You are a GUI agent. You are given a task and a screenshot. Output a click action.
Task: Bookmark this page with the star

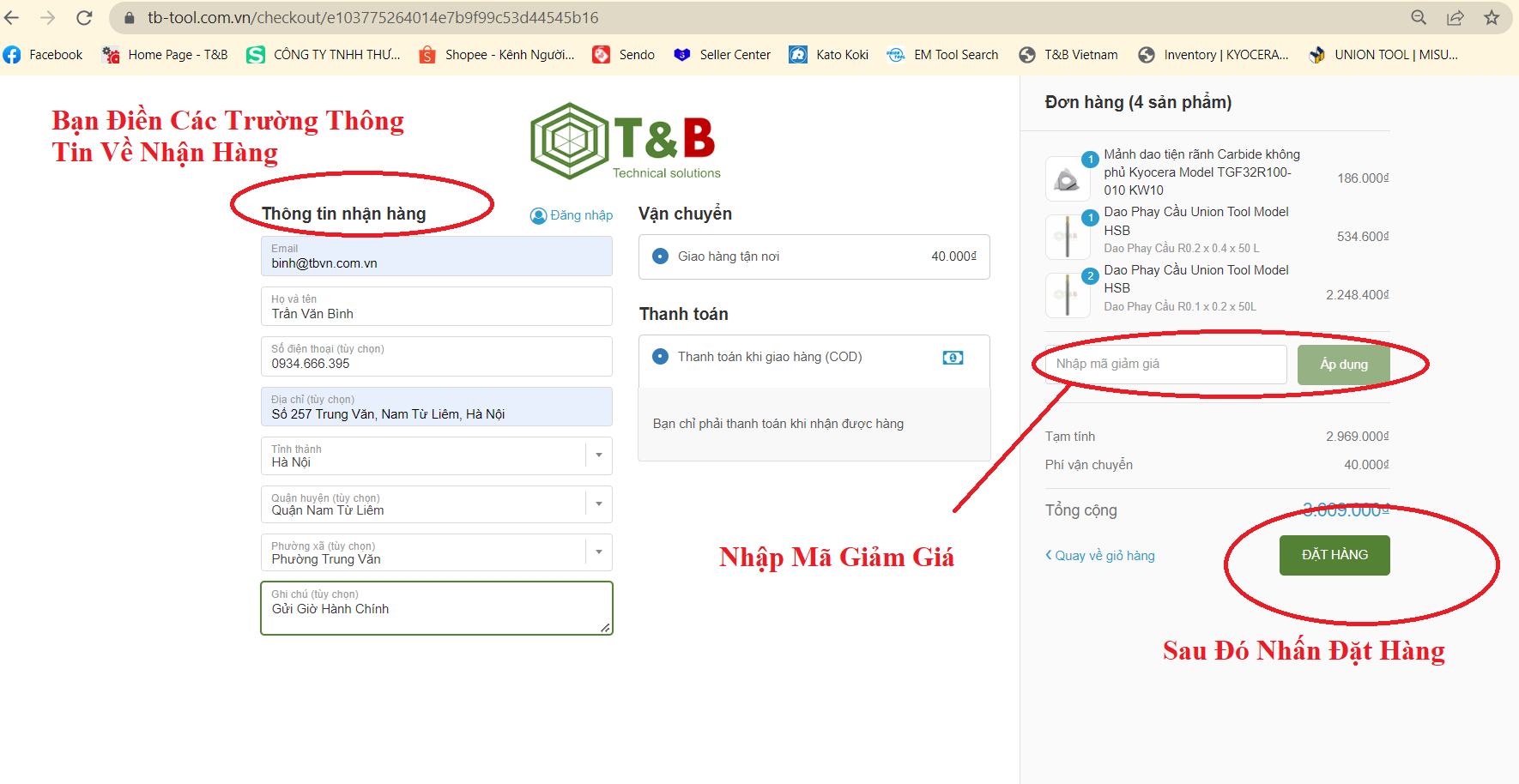pyautogui.click(x=1492, y=17)
